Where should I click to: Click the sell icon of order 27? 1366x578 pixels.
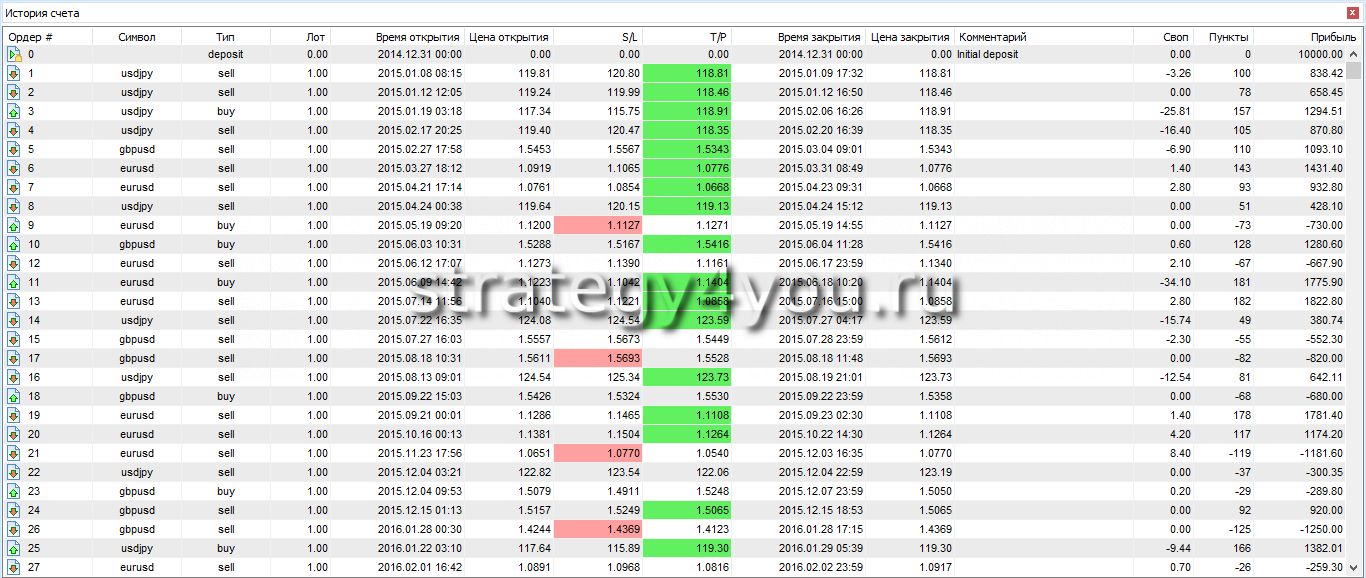click(14, 568)
